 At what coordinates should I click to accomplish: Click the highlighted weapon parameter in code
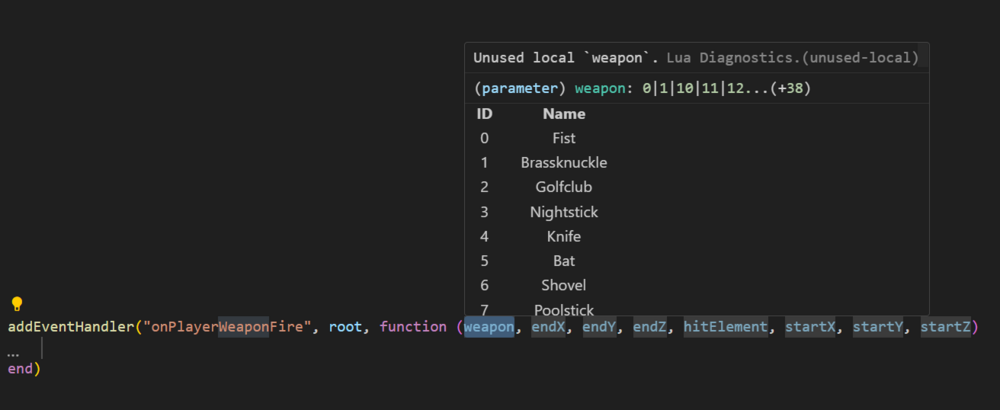[489, 327]
